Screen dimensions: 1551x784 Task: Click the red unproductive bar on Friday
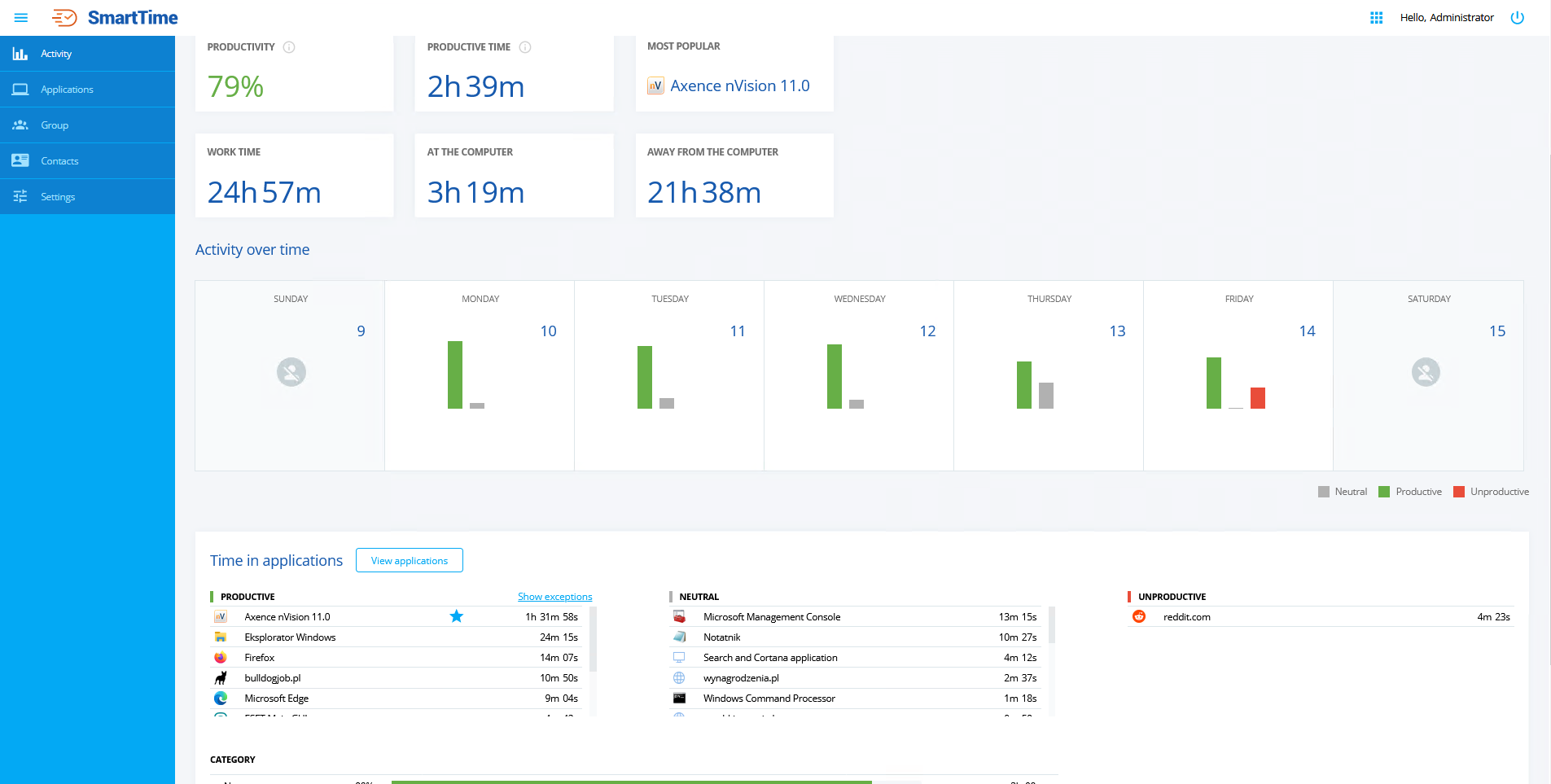pyautogui.click(x=1257, y=398)
